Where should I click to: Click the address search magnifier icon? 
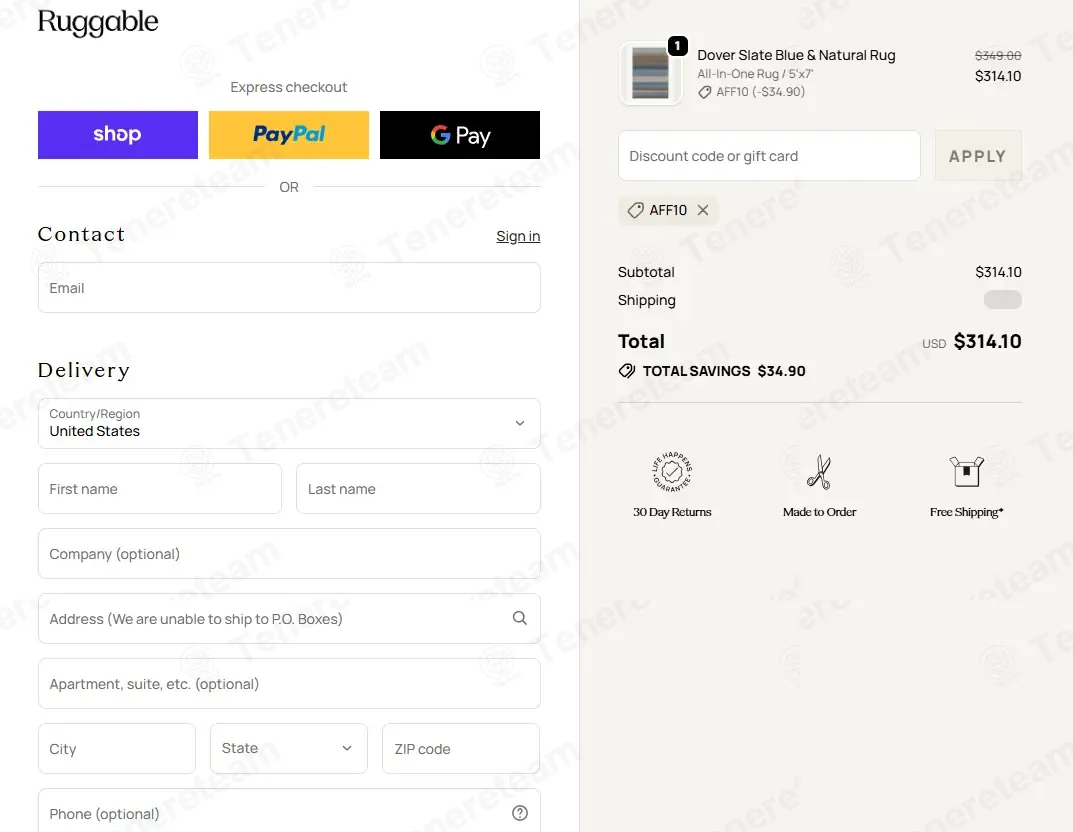[x=520, y=618]
